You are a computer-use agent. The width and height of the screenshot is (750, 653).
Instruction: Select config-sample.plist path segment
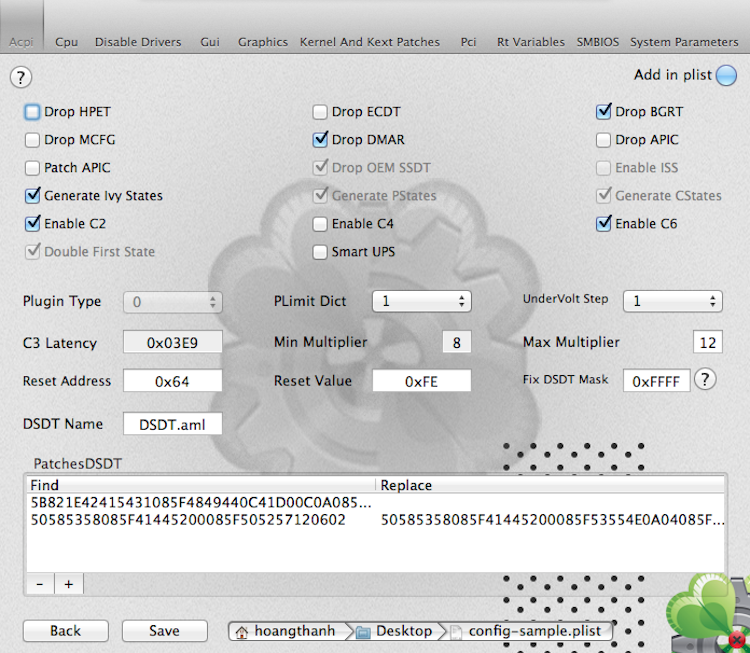pyautogui.click(x=535, y=631)
